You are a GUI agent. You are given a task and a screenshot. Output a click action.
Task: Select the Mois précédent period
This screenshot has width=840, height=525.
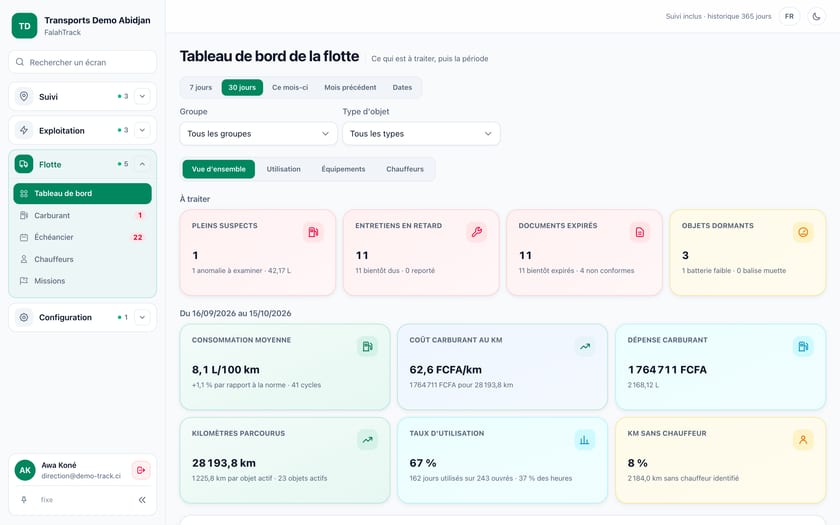[350, 87]
